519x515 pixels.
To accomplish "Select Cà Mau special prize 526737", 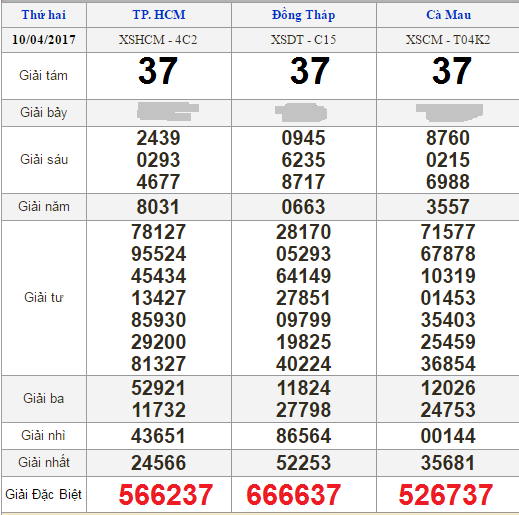I will click(446, 495).
